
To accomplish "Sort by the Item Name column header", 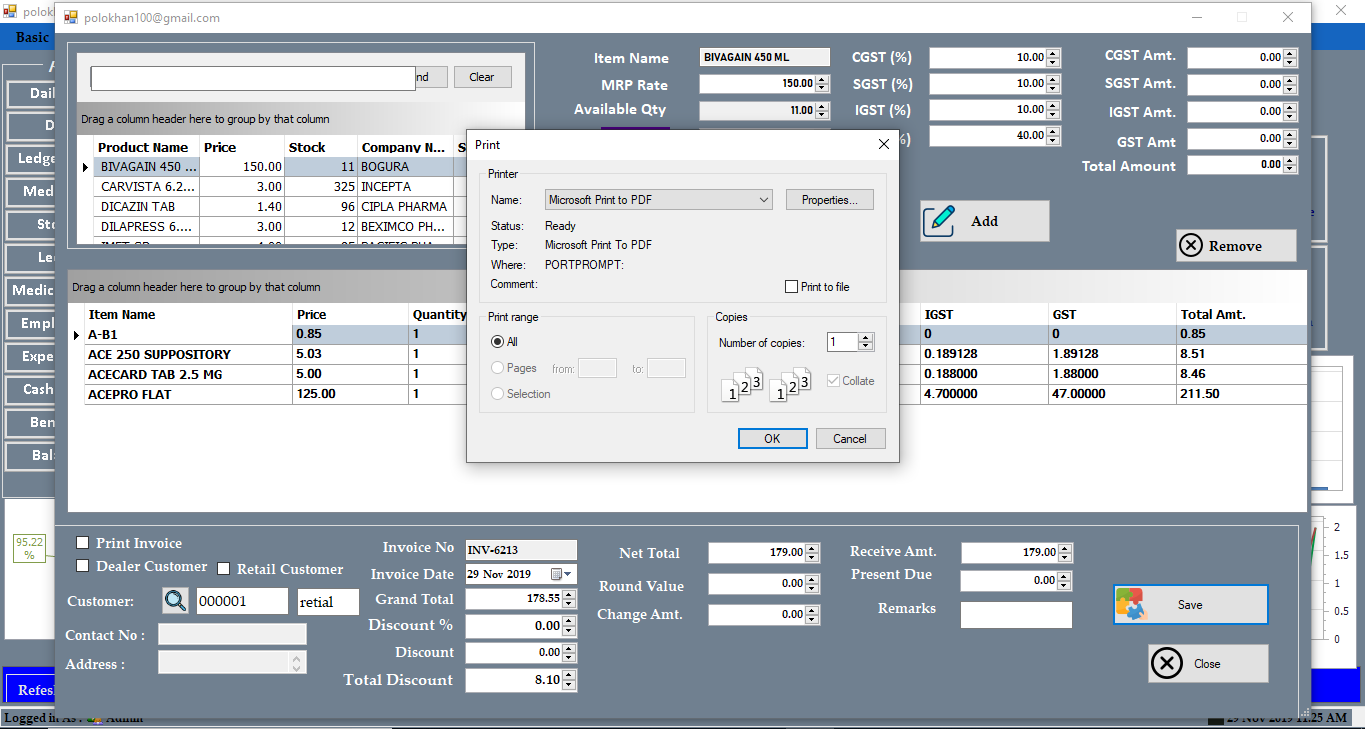I will (190, 314).
